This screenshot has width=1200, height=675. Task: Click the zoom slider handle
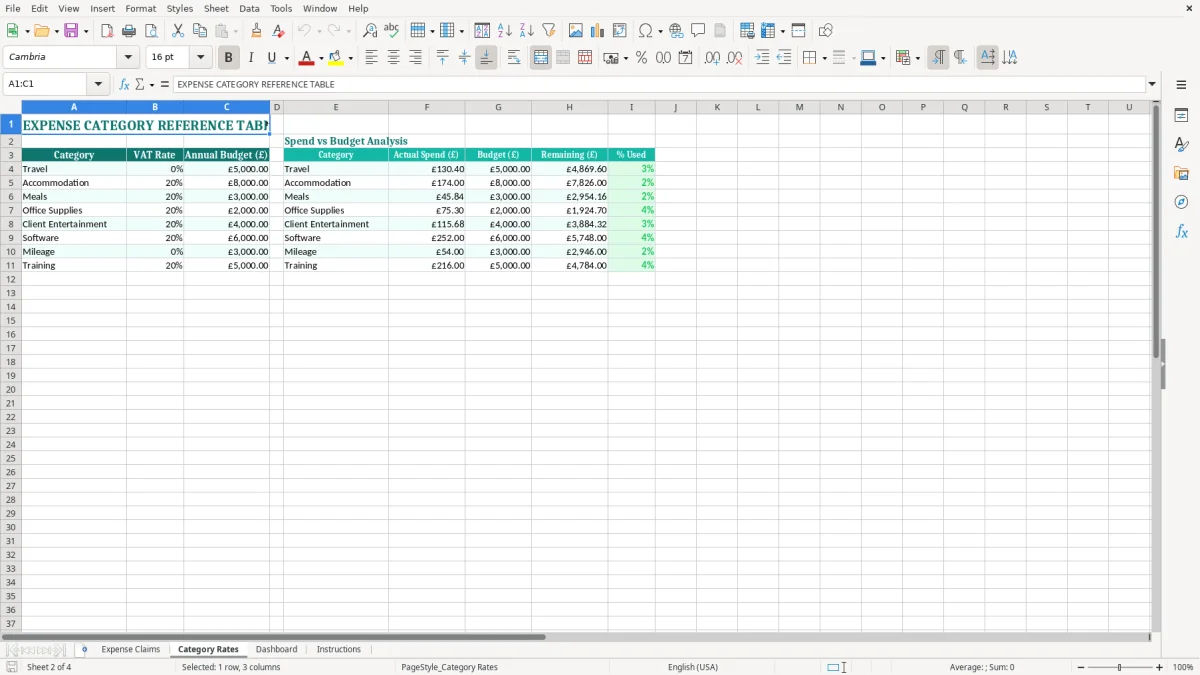(1120, 667)
